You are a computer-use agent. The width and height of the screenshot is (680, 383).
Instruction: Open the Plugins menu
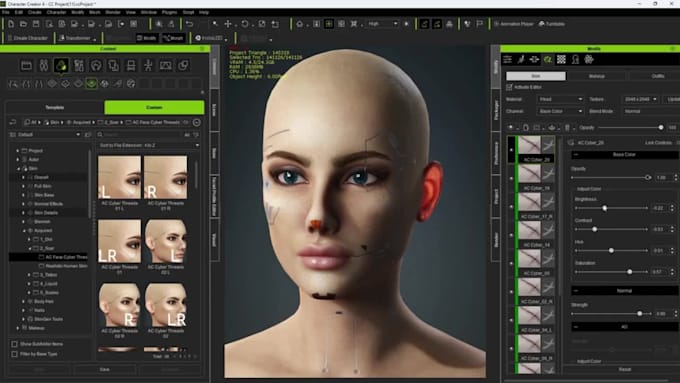click(x=169, y=12)
